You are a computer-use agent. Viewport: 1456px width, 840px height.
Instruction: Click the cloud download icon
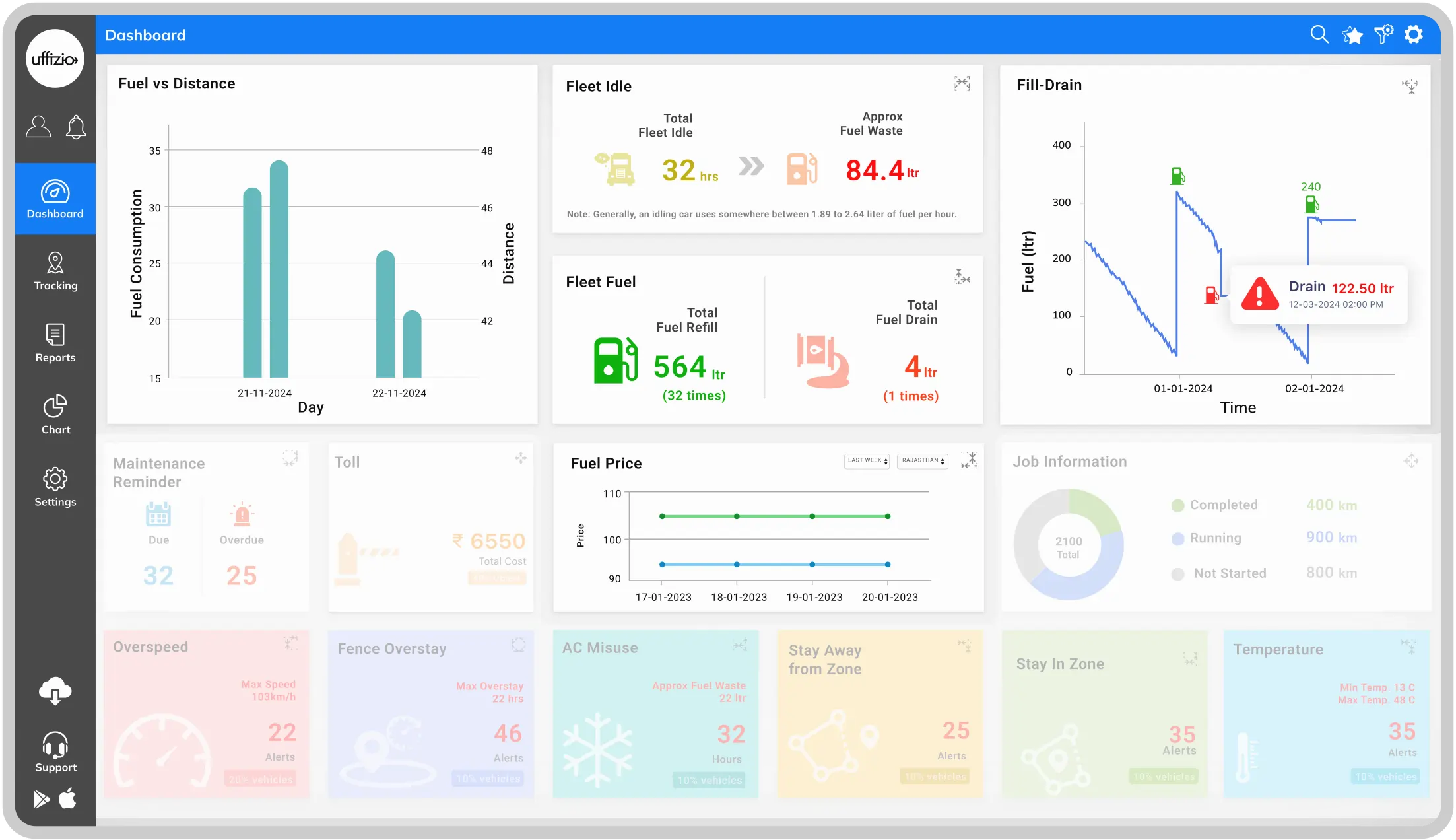(55, 691)
